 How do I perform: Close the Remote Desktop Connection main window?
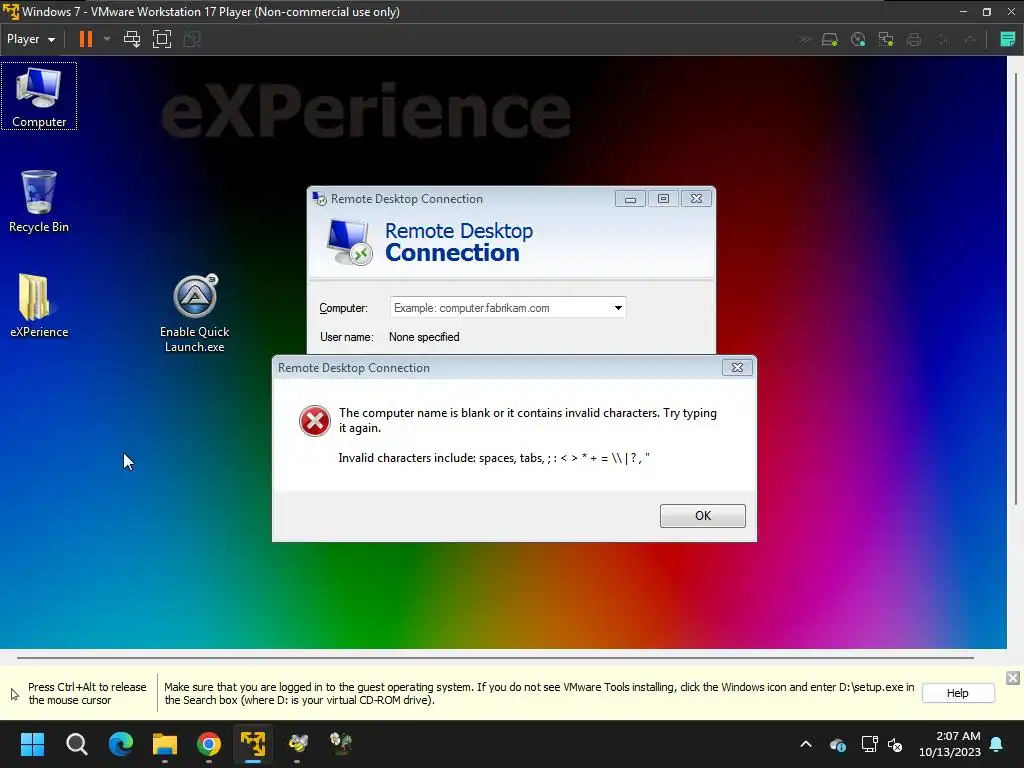click(696, 199)
